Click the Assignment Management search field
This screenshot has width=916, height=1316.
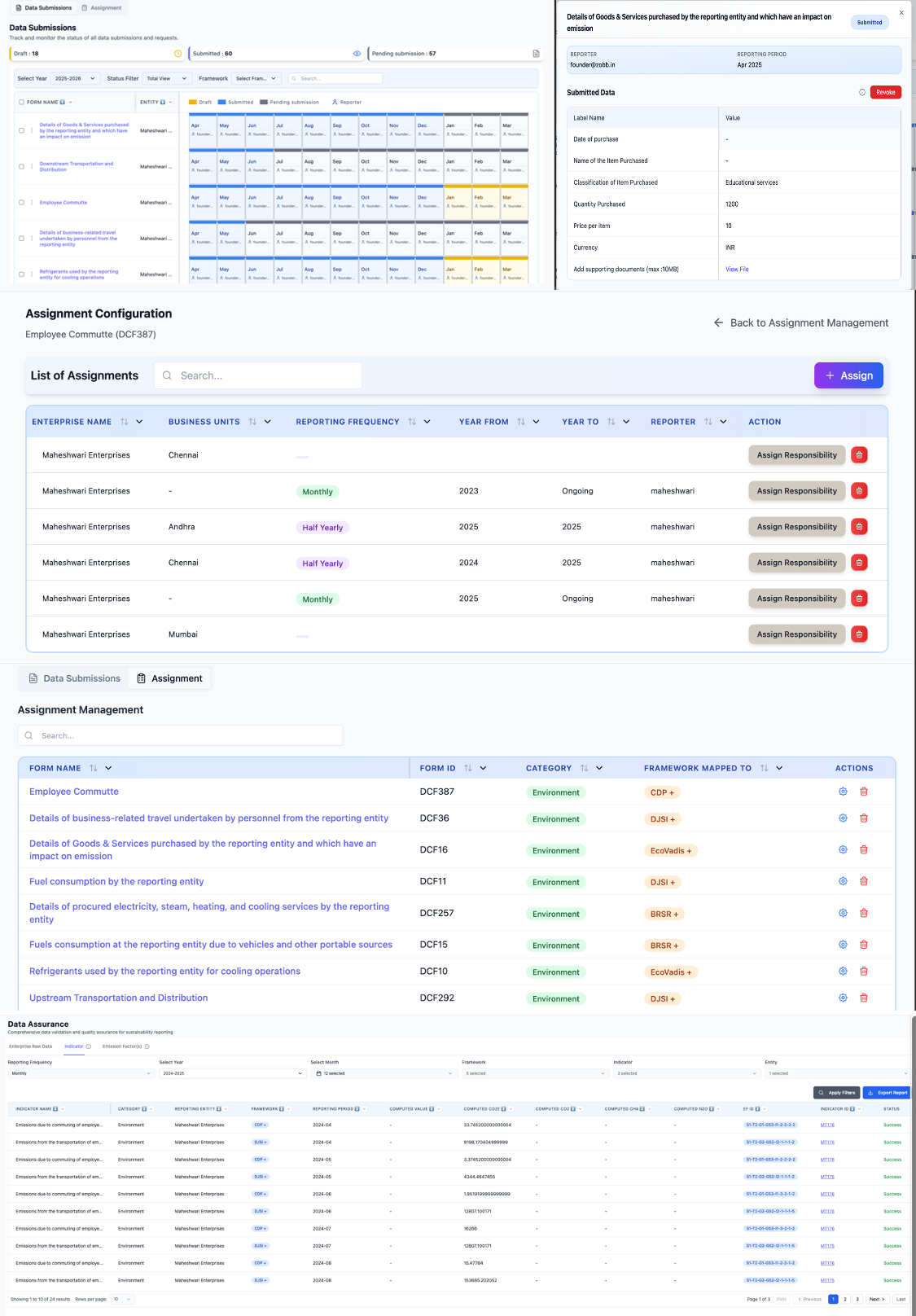pyautogui.click(x=180, y=735)
